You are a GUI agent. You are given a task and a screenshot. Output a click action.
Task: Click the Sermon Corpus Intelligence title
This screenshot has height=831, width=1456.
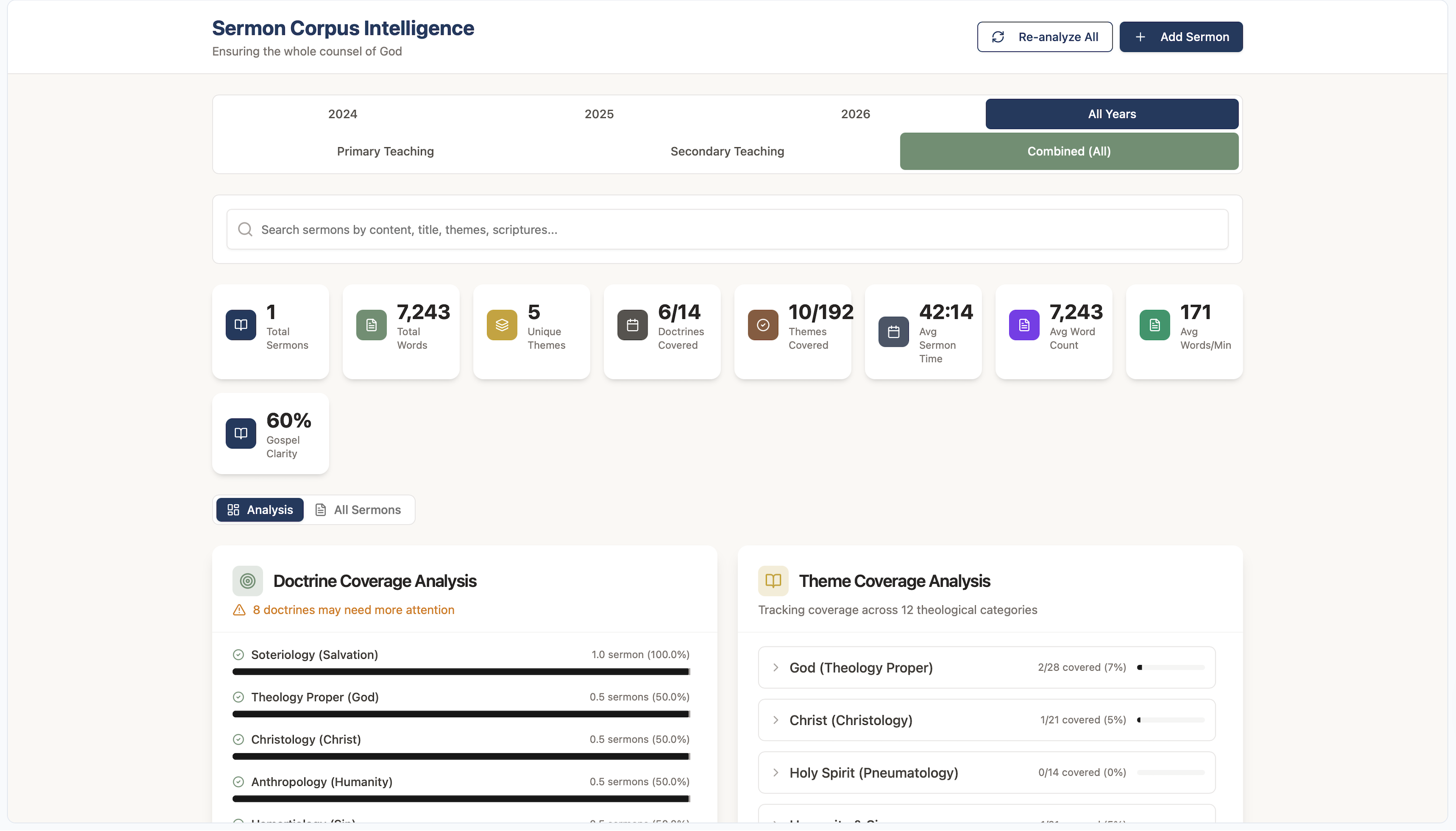point(343,28)
